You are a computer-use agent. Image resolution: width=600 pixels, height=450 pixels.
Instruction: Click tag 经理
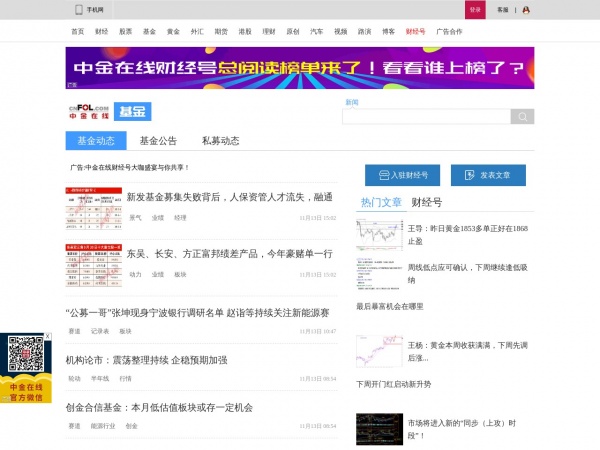[x=180, y=218]
